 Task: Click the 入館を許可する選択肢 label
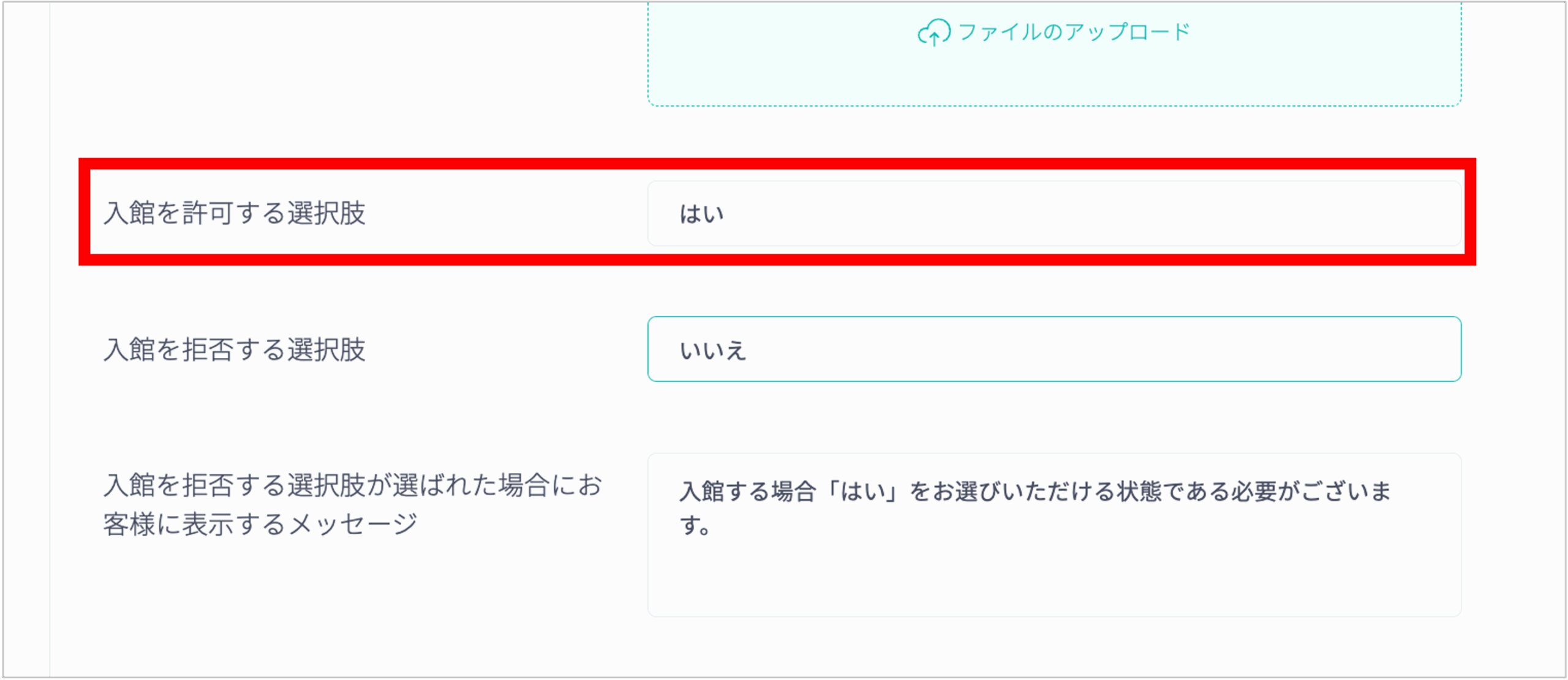coord(235,214)
